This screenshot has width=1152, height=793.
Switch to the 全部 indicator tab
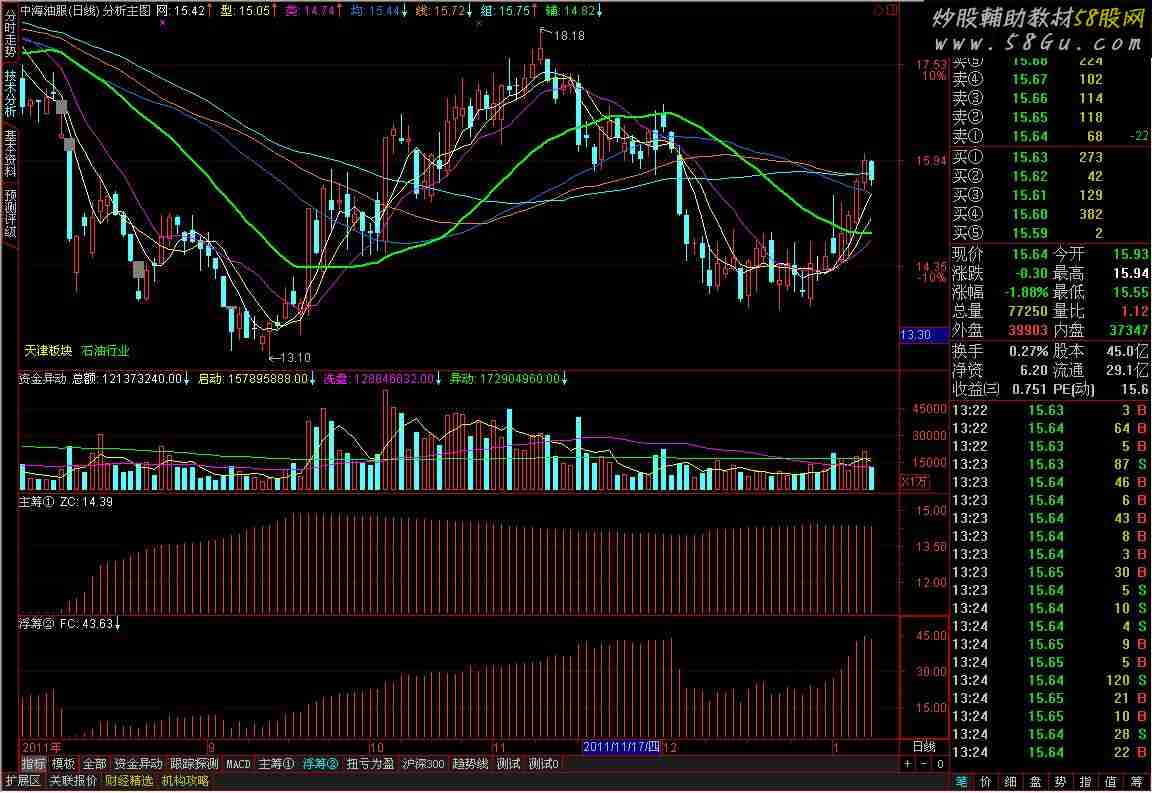coord(95,764)
